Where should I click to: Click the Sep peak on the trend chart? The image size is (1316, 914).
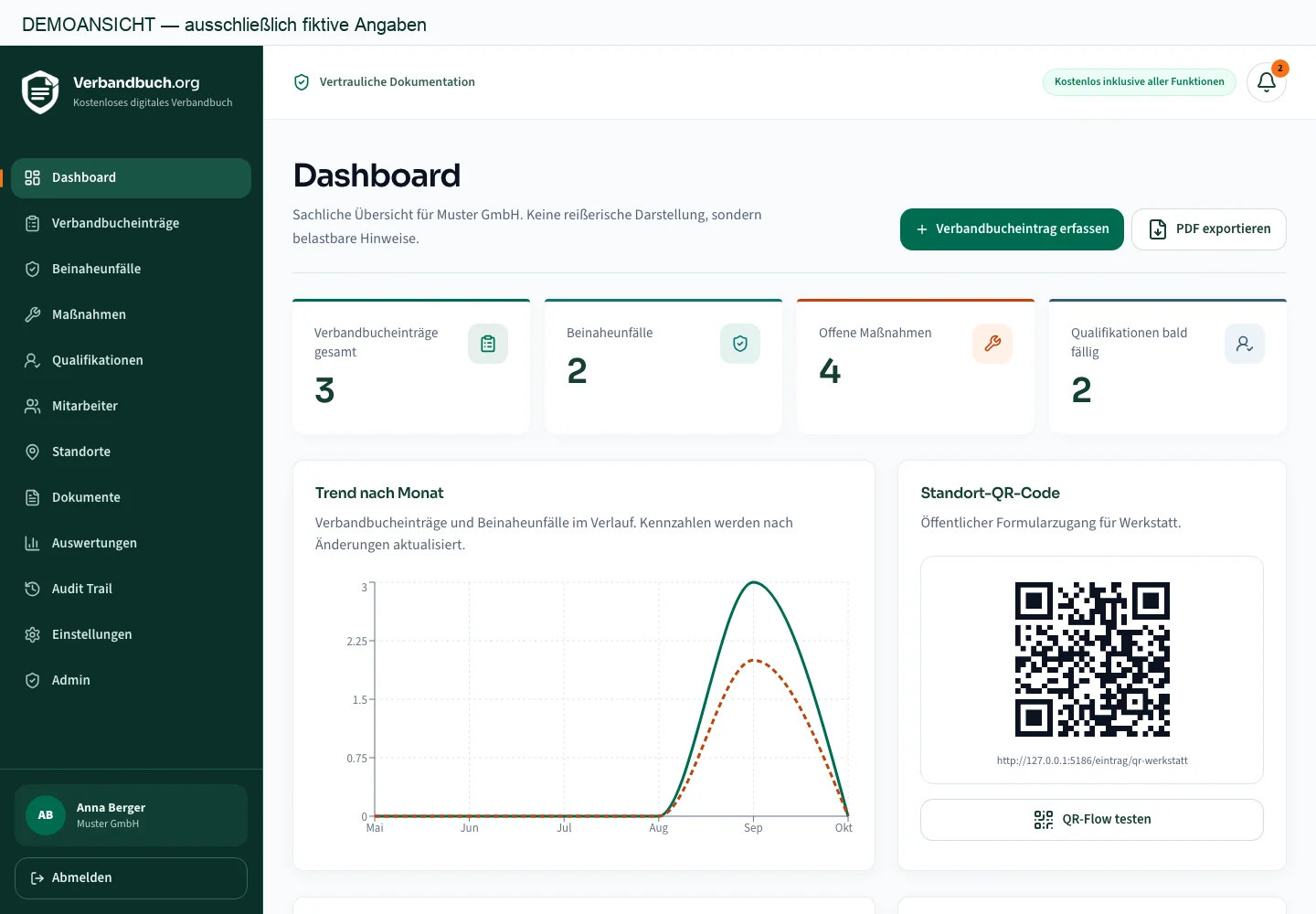754,582
